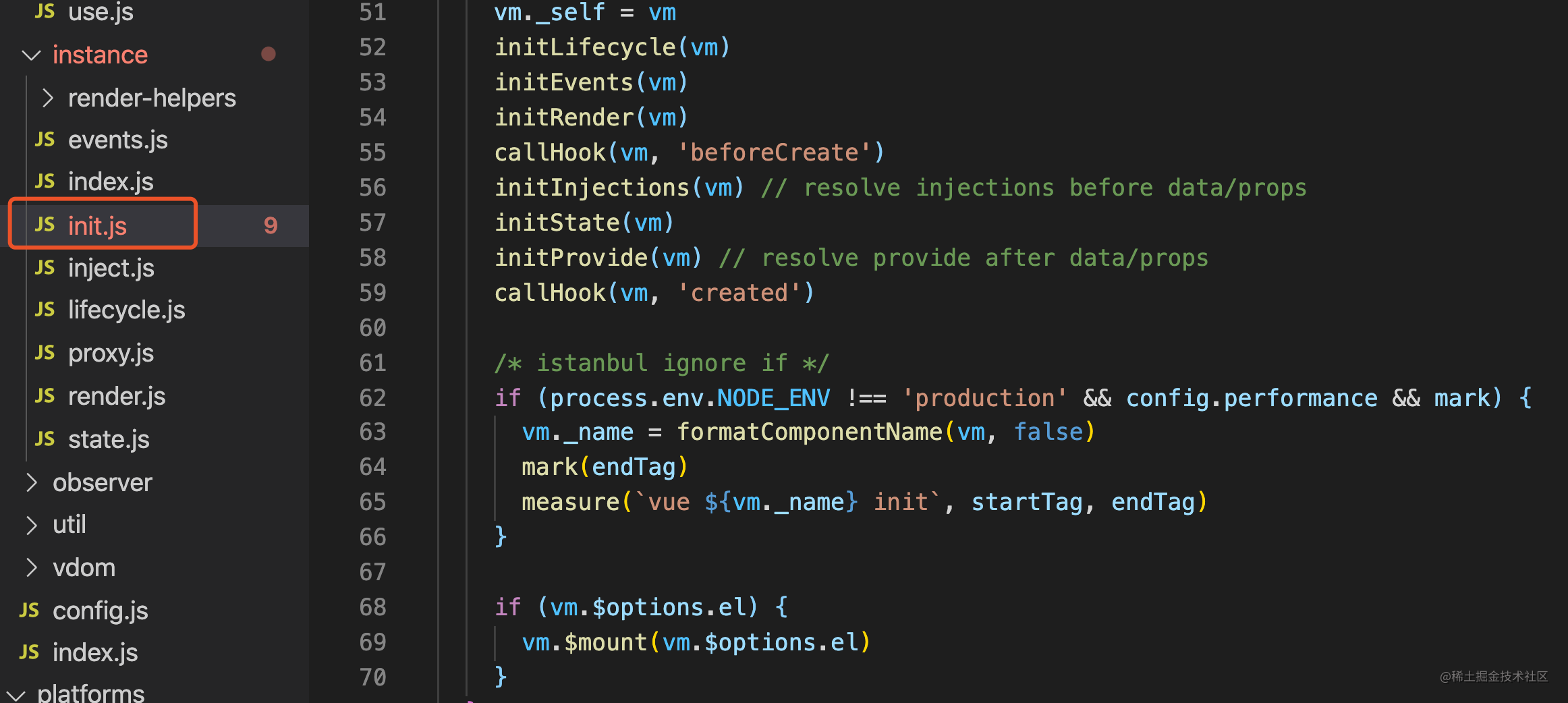Open use.js file at top

pos(101,12)
